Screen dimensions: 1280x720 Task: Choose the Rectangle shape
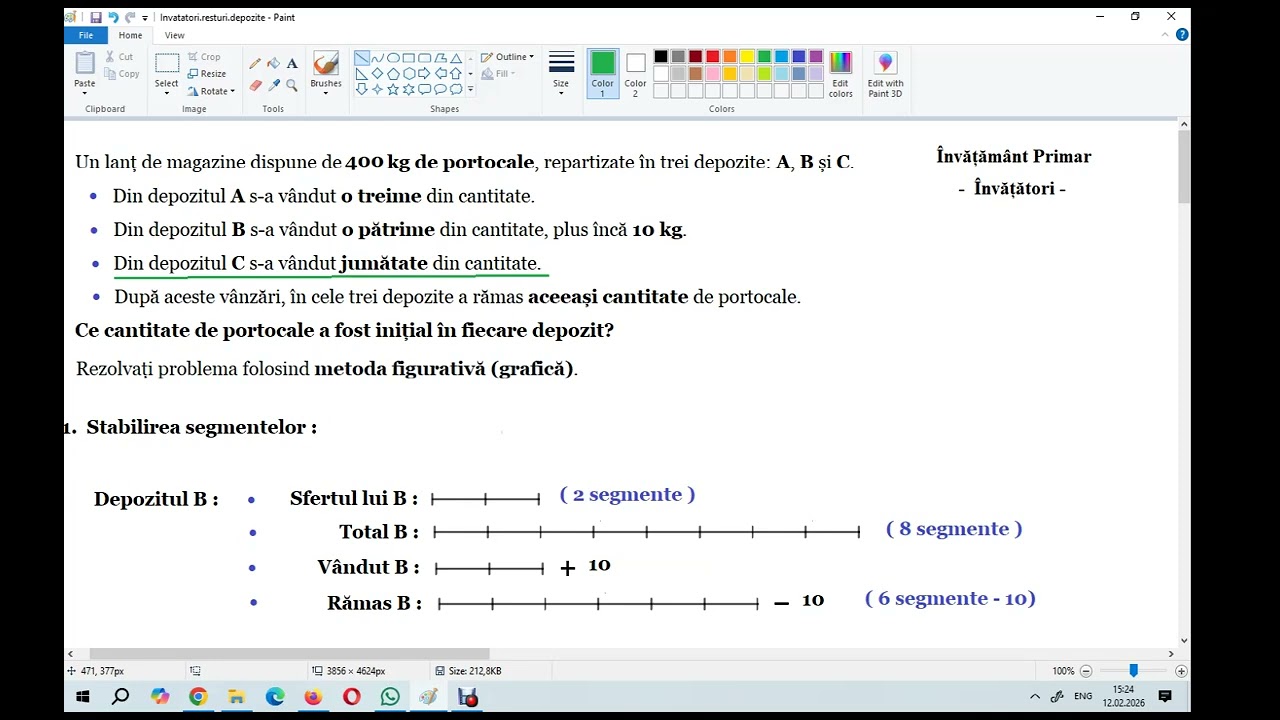(409, 58)
